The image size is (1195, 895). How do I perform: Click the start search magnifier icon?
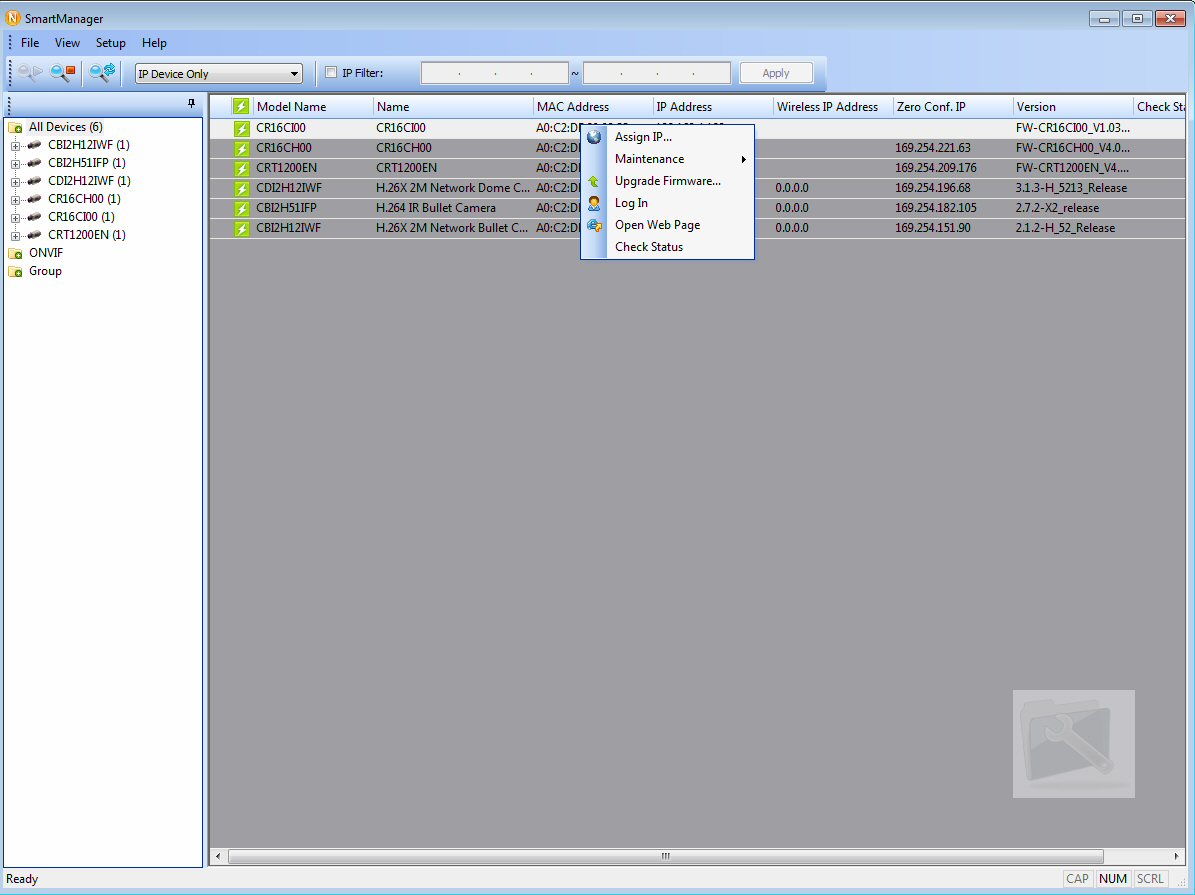pos(30,73)
